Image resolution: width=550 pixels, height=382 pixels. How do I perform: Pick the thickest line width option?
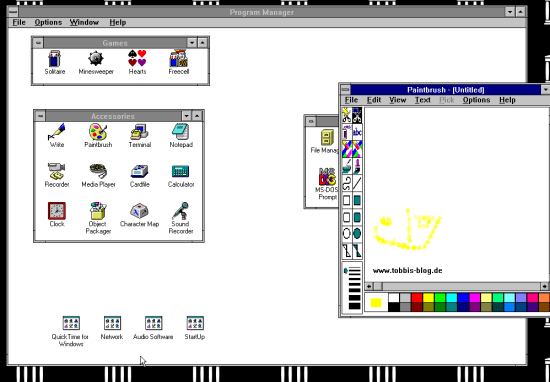click(354, 306)
